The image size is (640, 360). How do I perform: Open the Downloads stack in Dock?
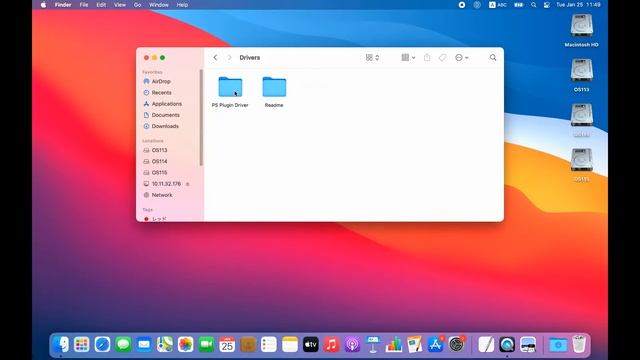click(x=558, y=344)
